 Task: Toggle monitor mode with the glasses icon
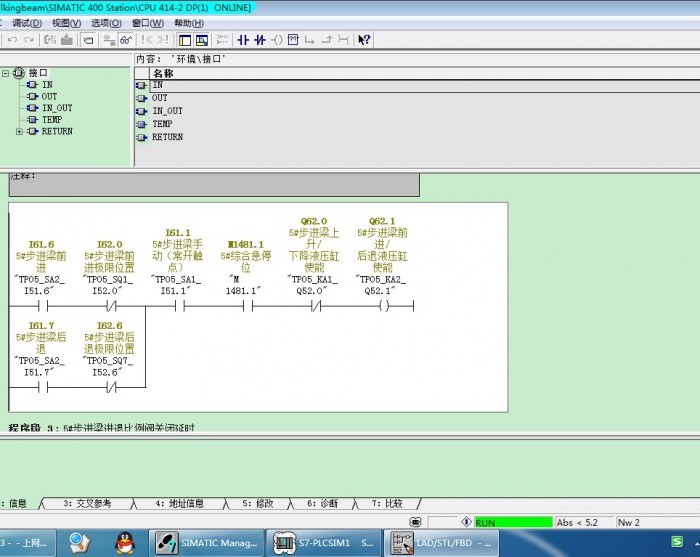pyautogui.click(x=125, y=40)
